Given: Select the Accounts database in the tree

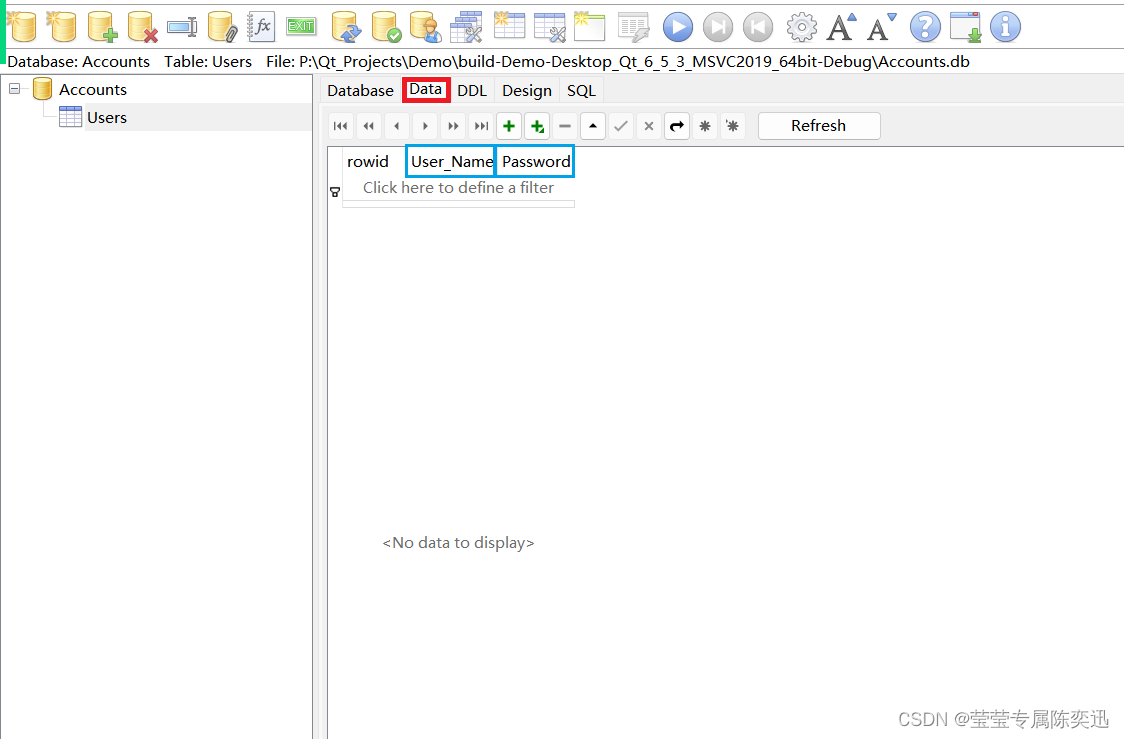Looking at the screenshot, I should [92, 90].
